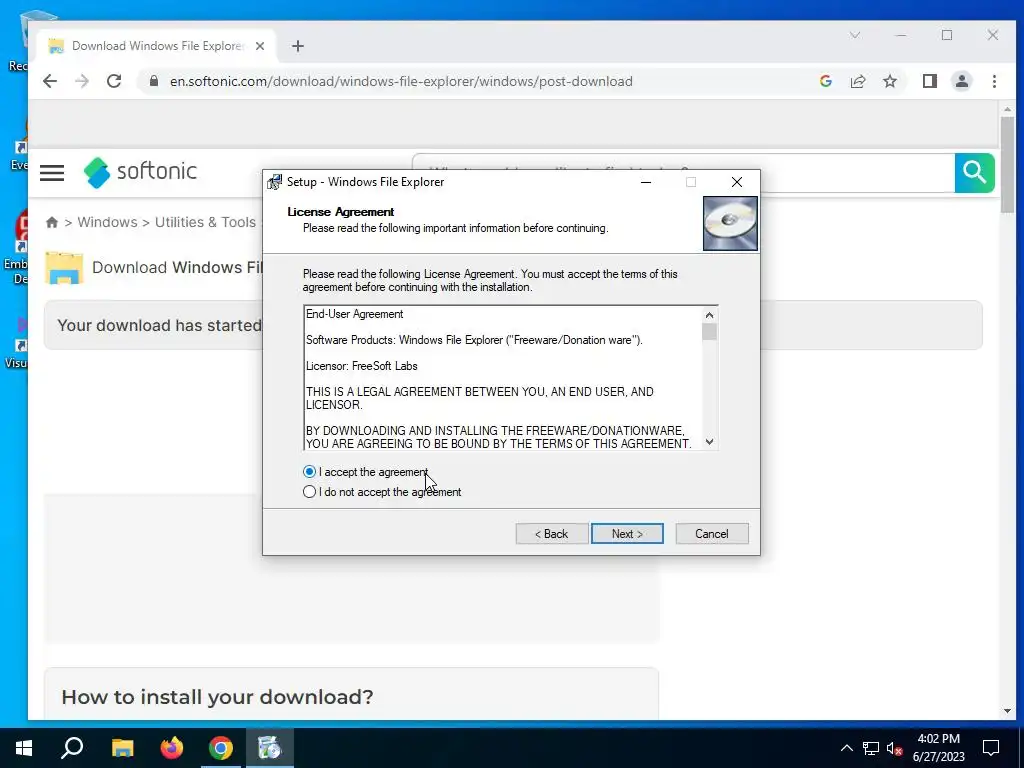Click the setup installer icon in title bar
This screenshot has height=768, width=1024.
tap(275, 182)
